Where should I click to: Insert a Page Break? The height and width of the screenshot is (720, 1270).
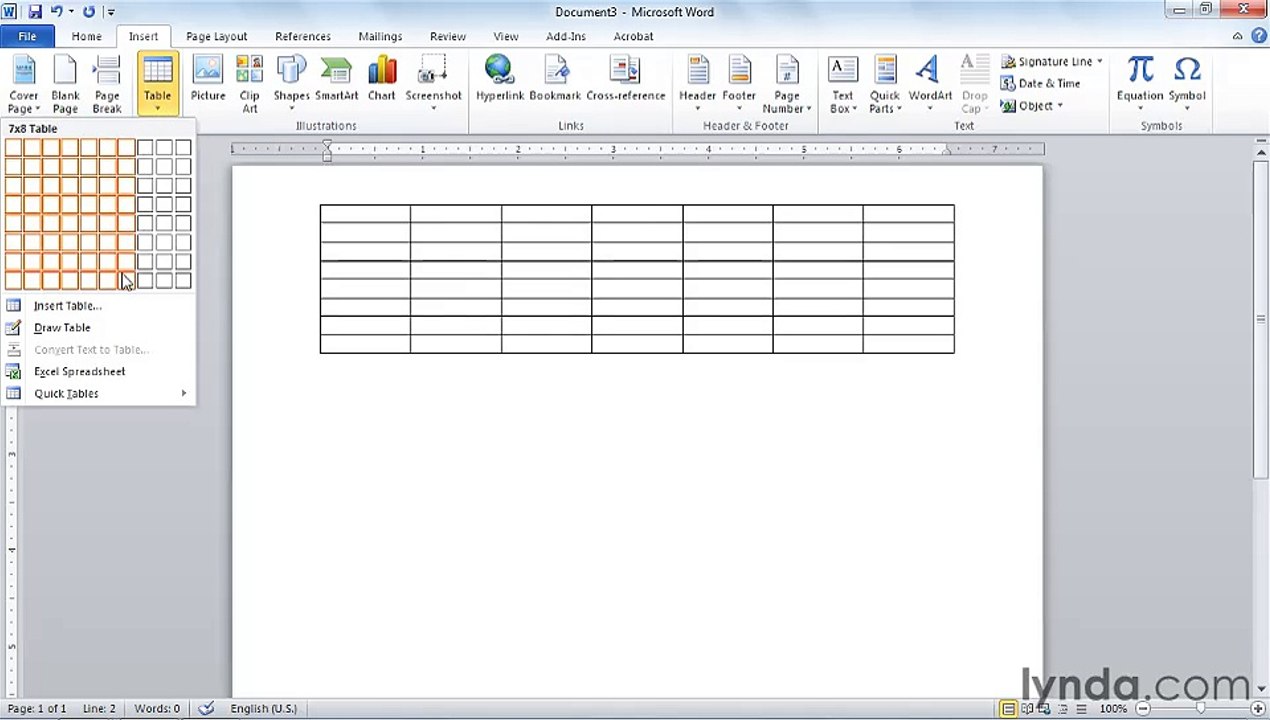tap(107, 85)
